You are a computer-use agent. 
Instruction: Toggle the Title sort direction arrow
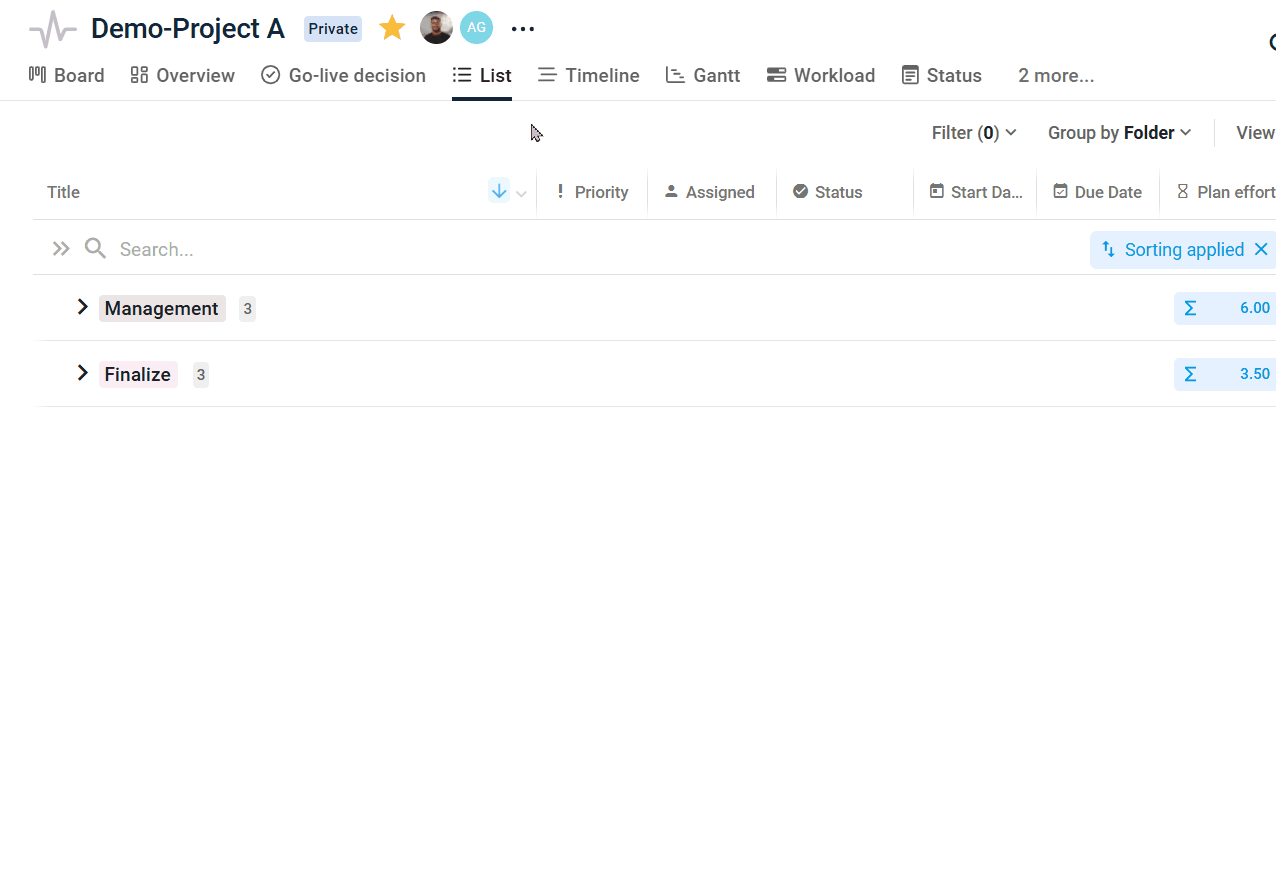[499, 191]
